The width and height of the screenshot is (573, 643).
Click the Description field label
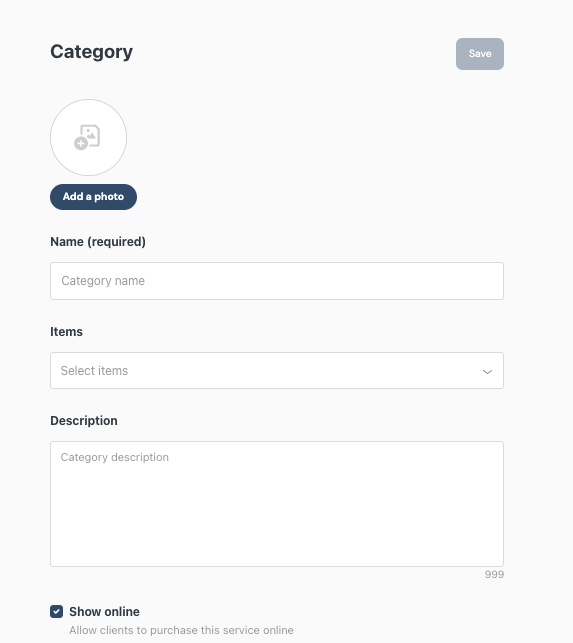coord(84,421)
